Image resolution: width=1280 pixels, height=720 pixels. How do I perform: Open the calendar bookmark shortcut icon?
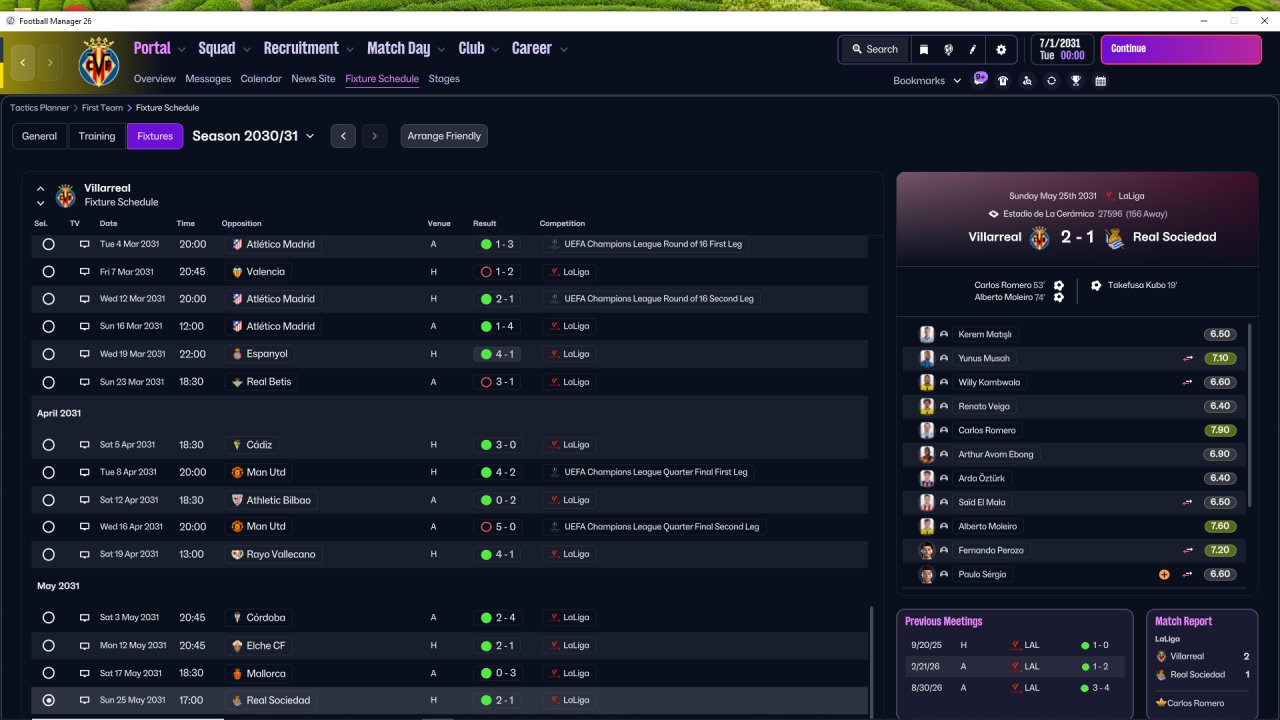[x=1100, y=81]
